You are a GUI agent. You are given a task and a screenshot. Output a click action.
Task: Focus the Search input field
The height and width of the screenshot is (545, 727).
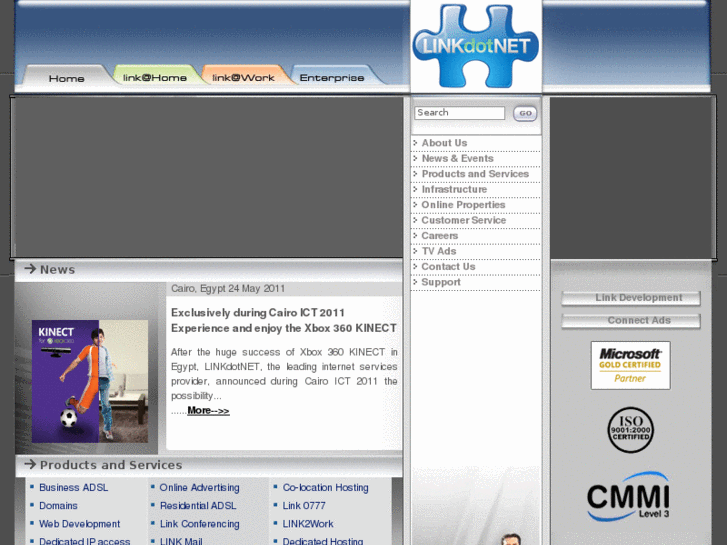pos(459,113)
